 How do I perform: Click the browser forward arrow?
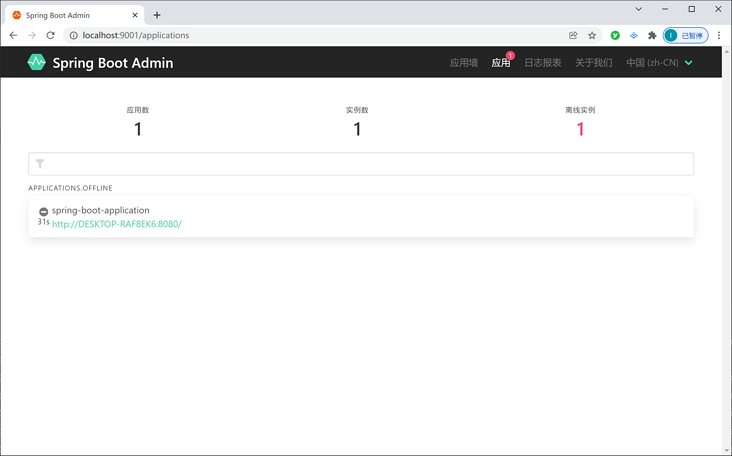[x=32, y=35]
